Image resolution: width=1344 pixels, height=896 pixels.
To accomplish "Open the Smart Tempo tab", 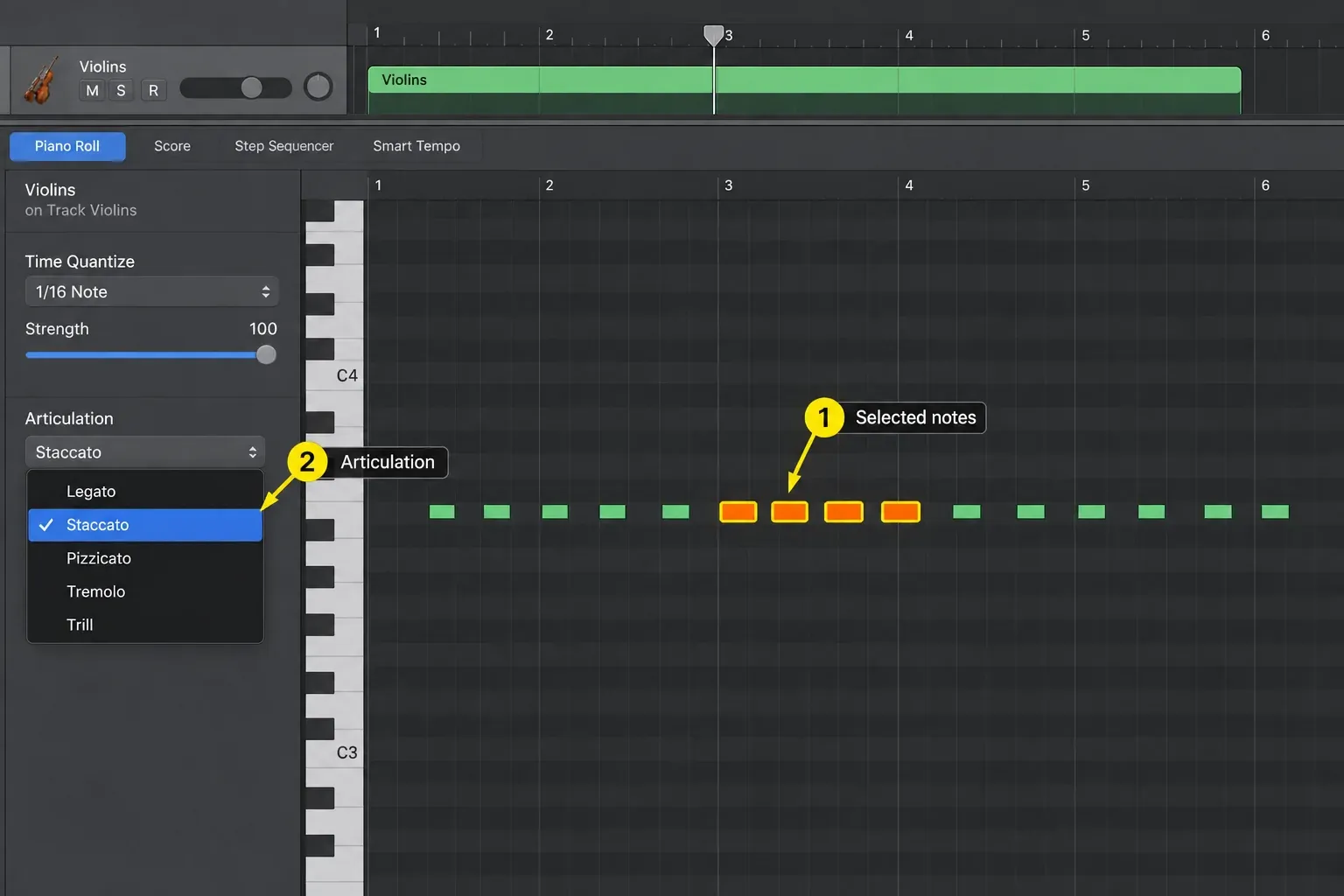I will [x=416, y=146].
